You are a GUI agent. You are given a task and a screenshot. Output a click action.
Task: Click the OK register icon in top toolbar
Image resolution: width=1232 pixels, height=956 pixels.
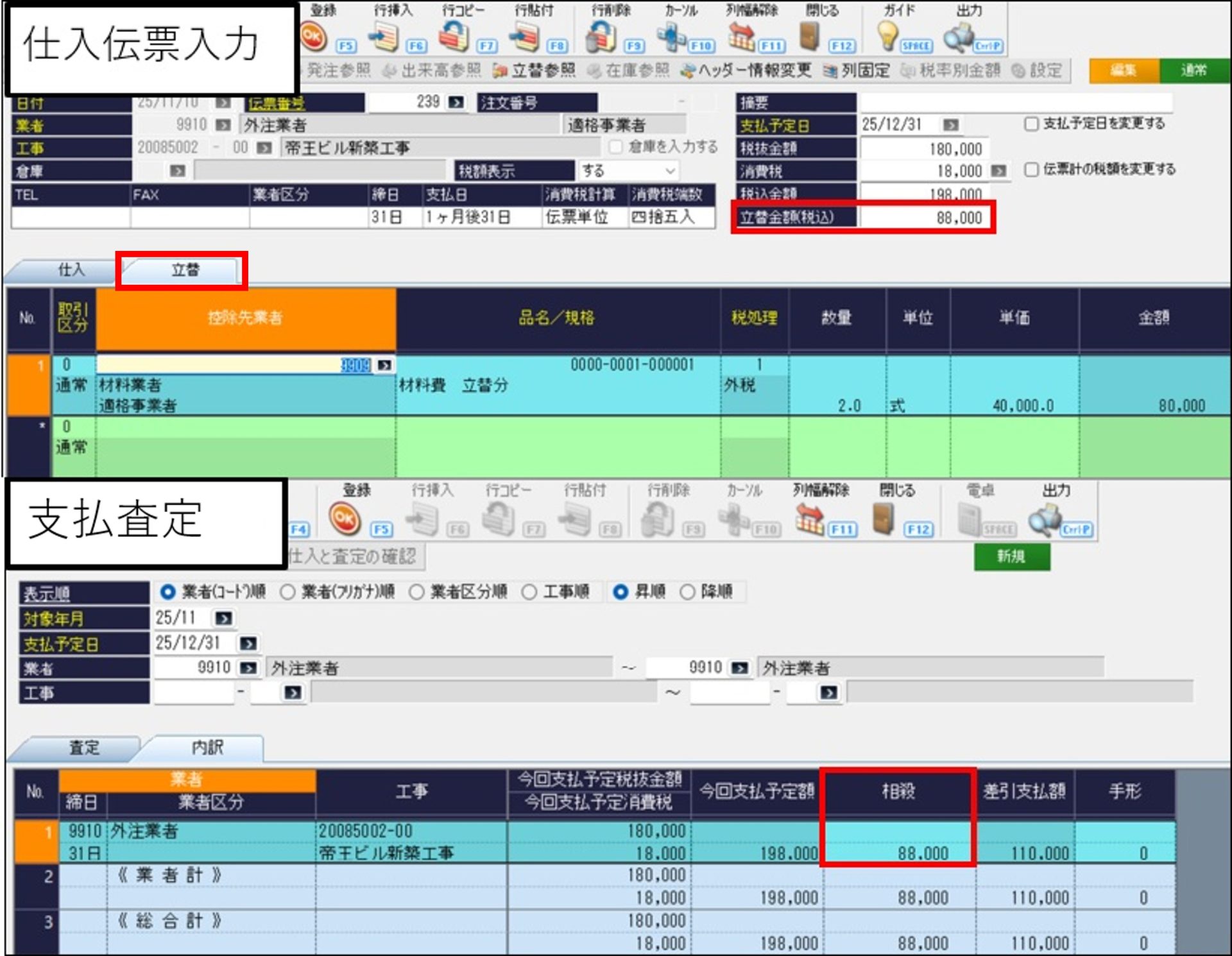(313, 37)
